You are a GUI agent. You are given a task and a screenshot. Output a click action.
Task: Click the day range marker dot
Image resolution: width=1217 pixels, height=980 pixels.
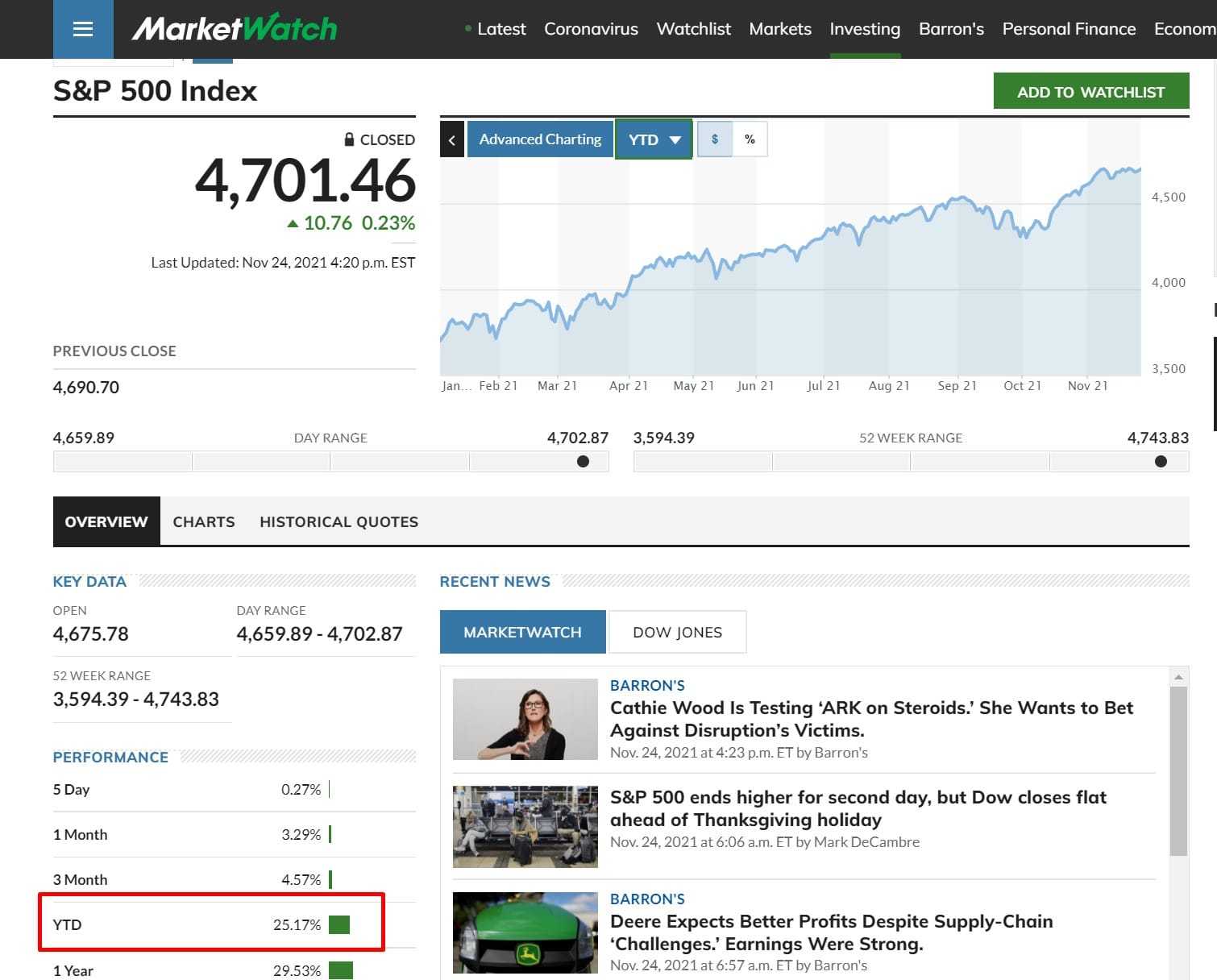583,462
